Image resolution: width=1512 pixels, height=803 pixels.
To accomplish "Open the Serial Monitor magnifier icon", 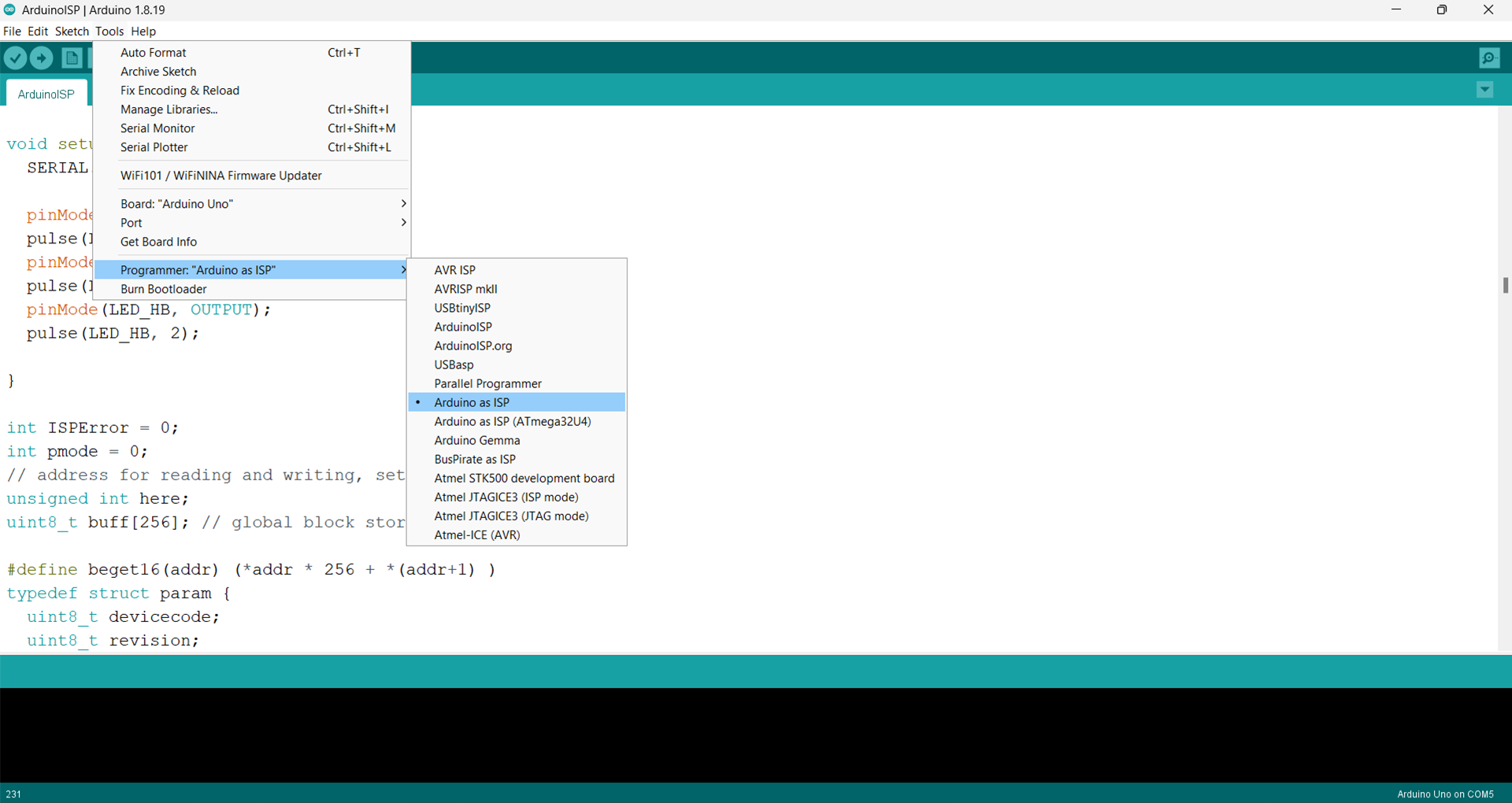I will coord(1489,58).
